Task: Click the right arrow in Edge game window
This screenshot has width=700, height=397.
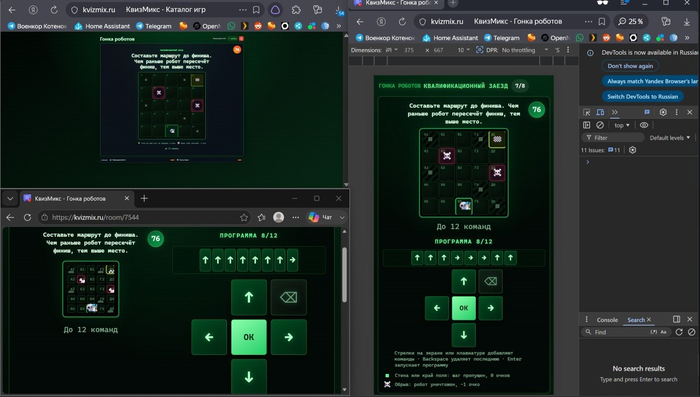Action: click(288, 337)
